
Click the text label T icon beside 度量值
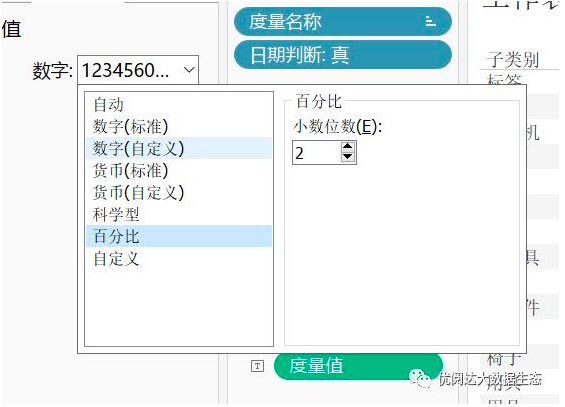coord(257,366)
